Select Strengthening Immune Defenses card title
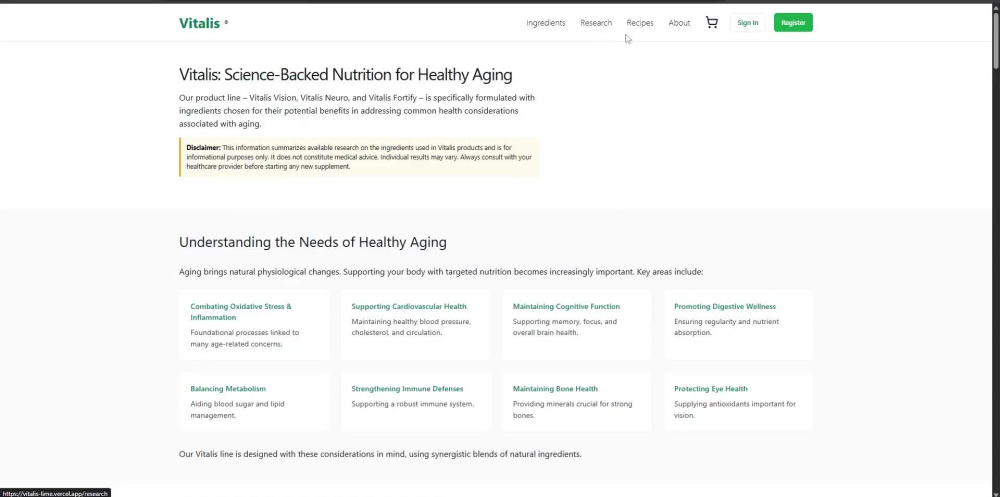1000x497 pixels. click(x=408, y=389)
